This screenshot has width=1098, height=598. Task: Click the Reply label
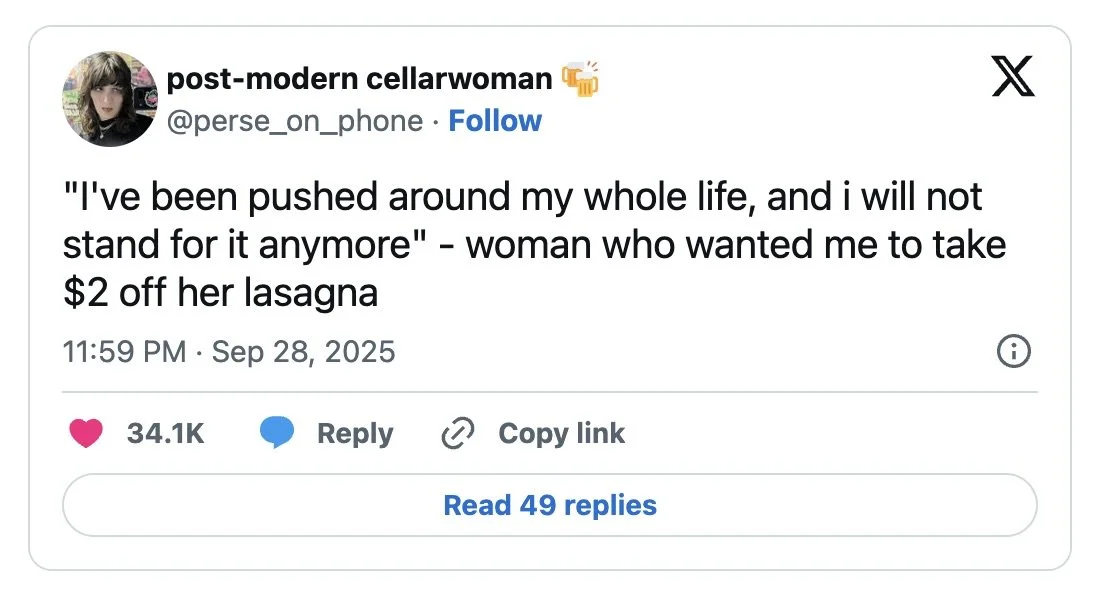355,433
